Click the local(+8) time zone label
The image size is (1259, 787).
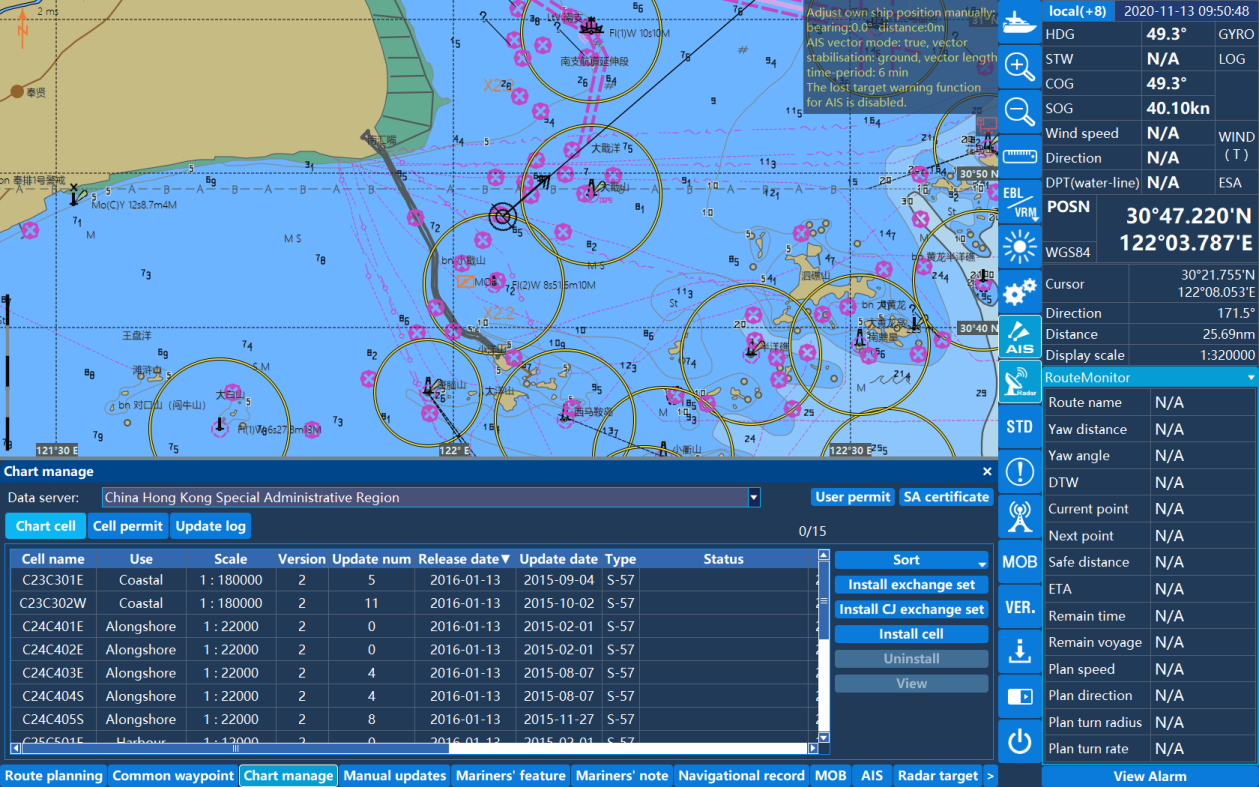[x=1077, y=11]
